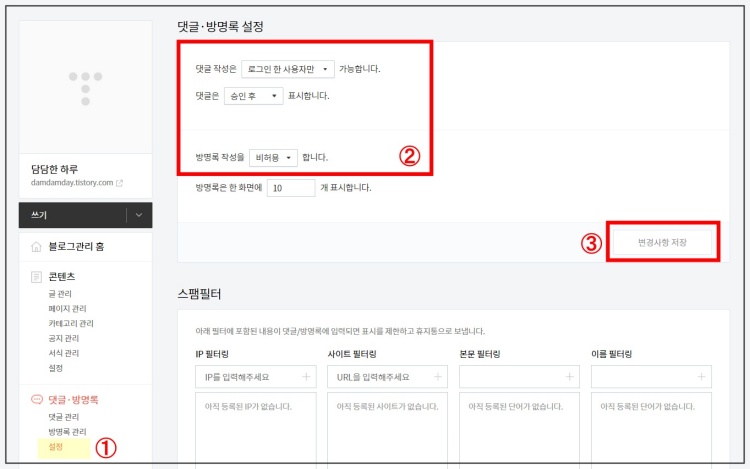Click the 댓글·방명록 speech bubble icon
Screen dimensions: 750x469
(36, 400)
